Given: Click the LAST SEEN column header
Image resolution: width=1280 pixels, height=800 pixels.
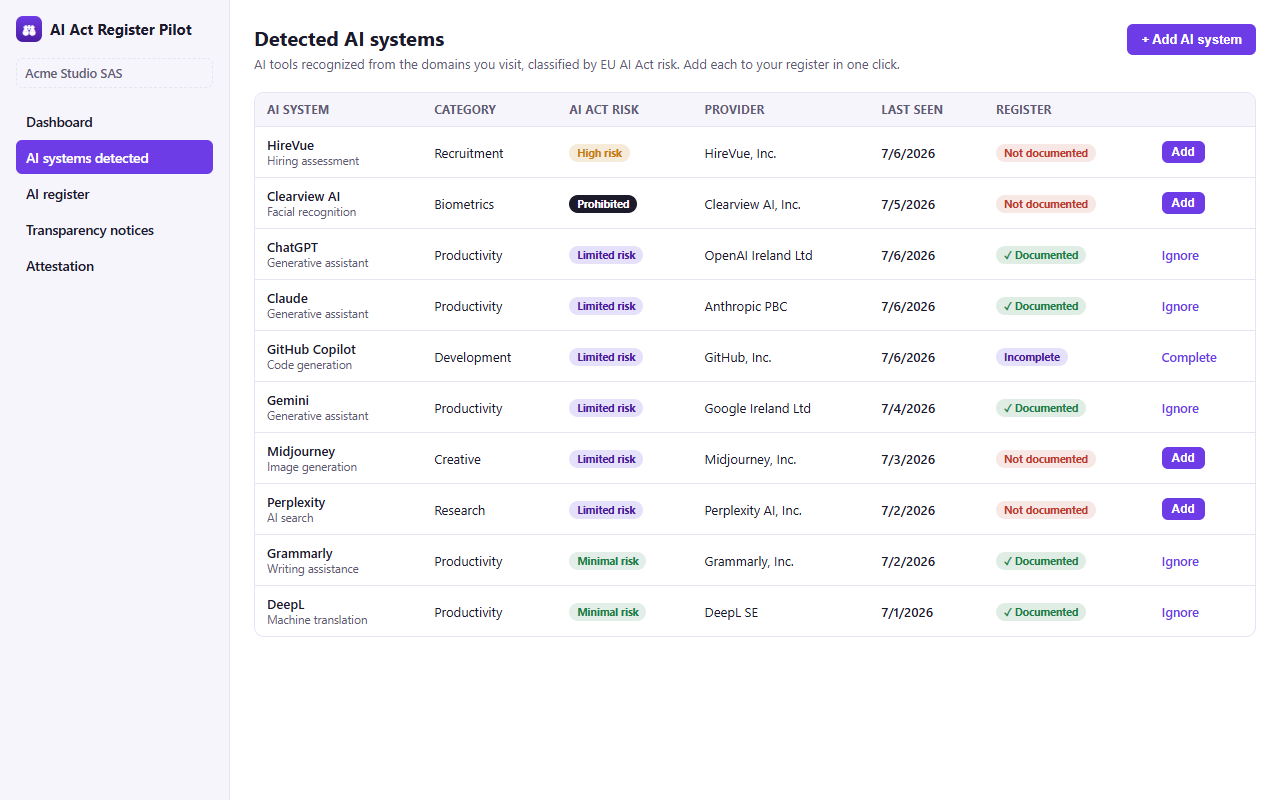Looking at the screenshot, I should click(912, 110).
